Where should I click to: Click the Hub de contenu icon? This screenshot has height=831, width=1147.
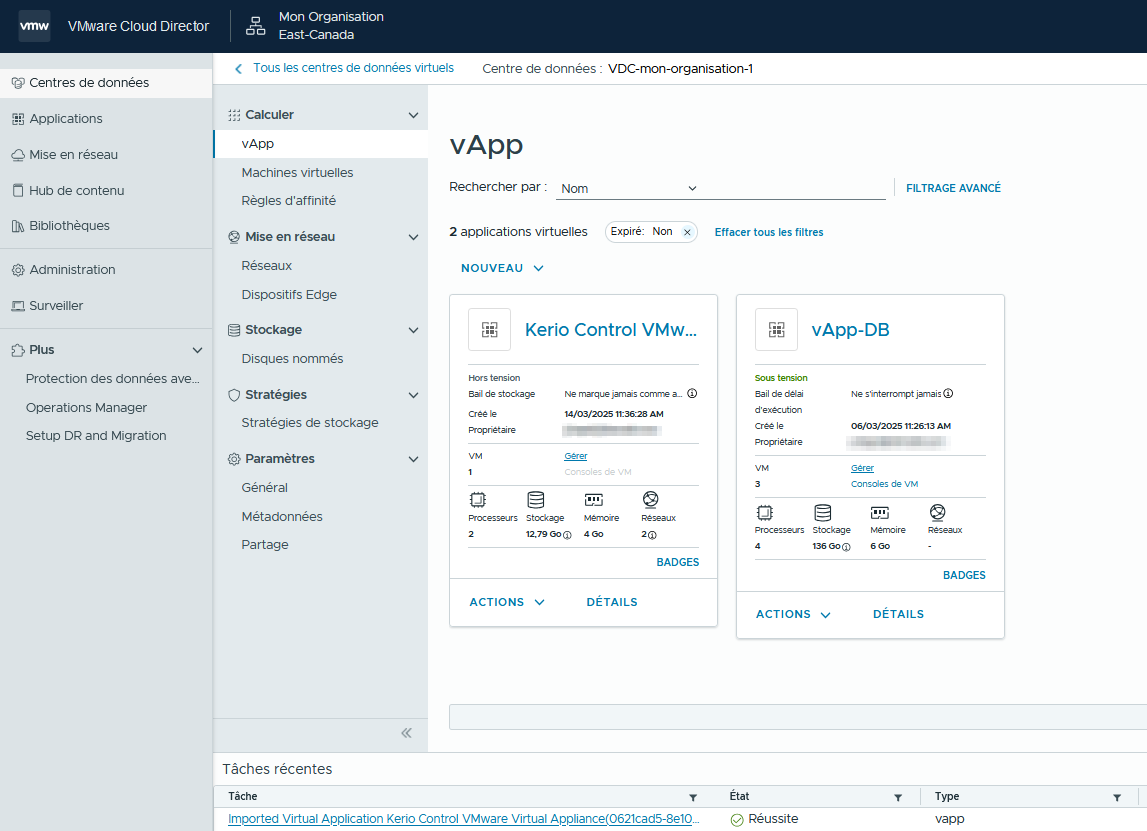click(18, 190)
